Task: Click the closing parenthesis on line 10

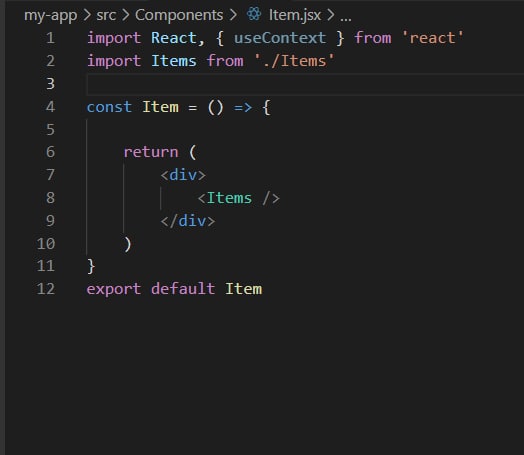Action: 128,244
